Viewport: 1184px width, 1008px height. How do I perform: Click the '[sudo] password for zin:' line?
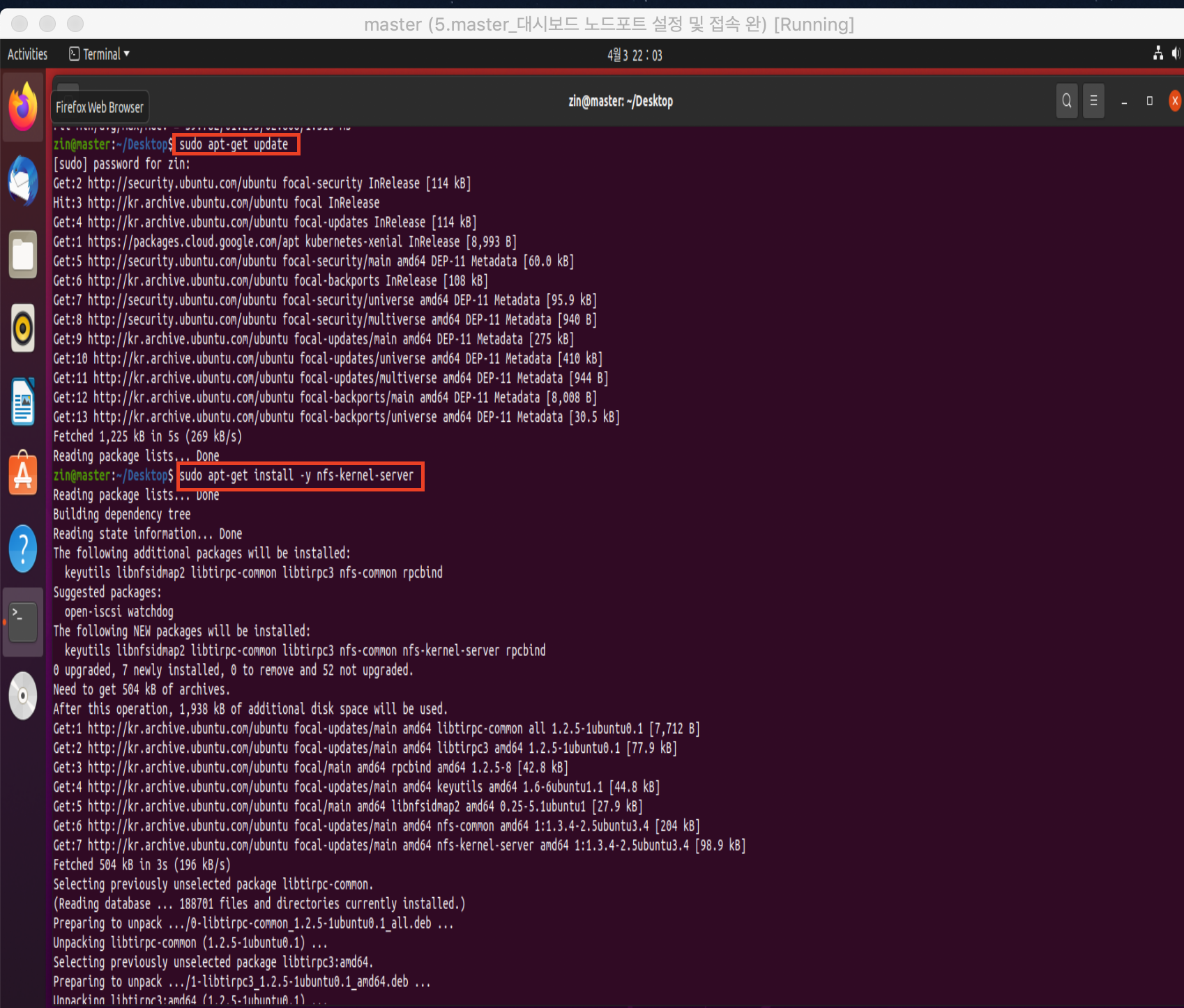[x=121, y=164]
